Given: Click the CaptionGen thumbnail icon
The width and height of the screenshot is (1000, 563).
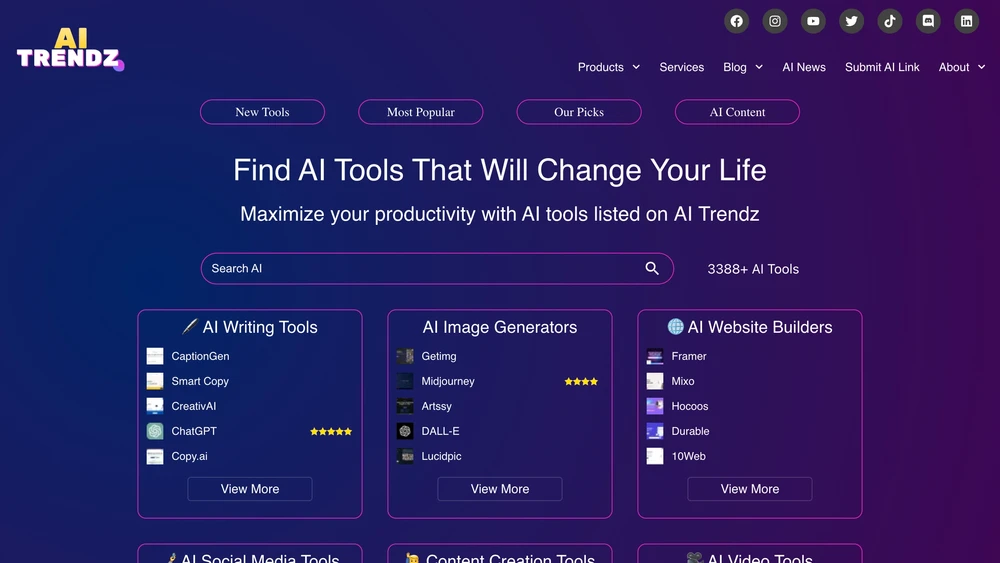Looking at the screenshot, I should click(155, 356).
